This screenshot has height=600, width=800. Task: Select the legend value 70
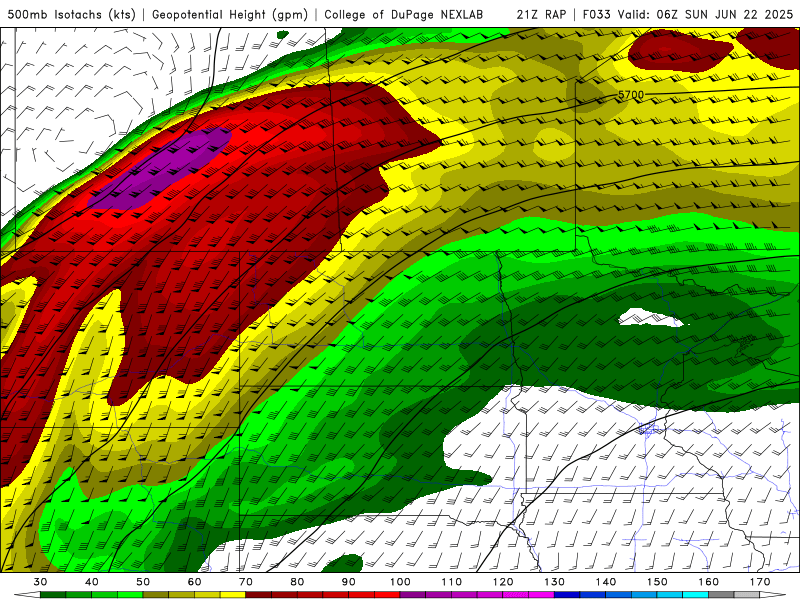246,582
